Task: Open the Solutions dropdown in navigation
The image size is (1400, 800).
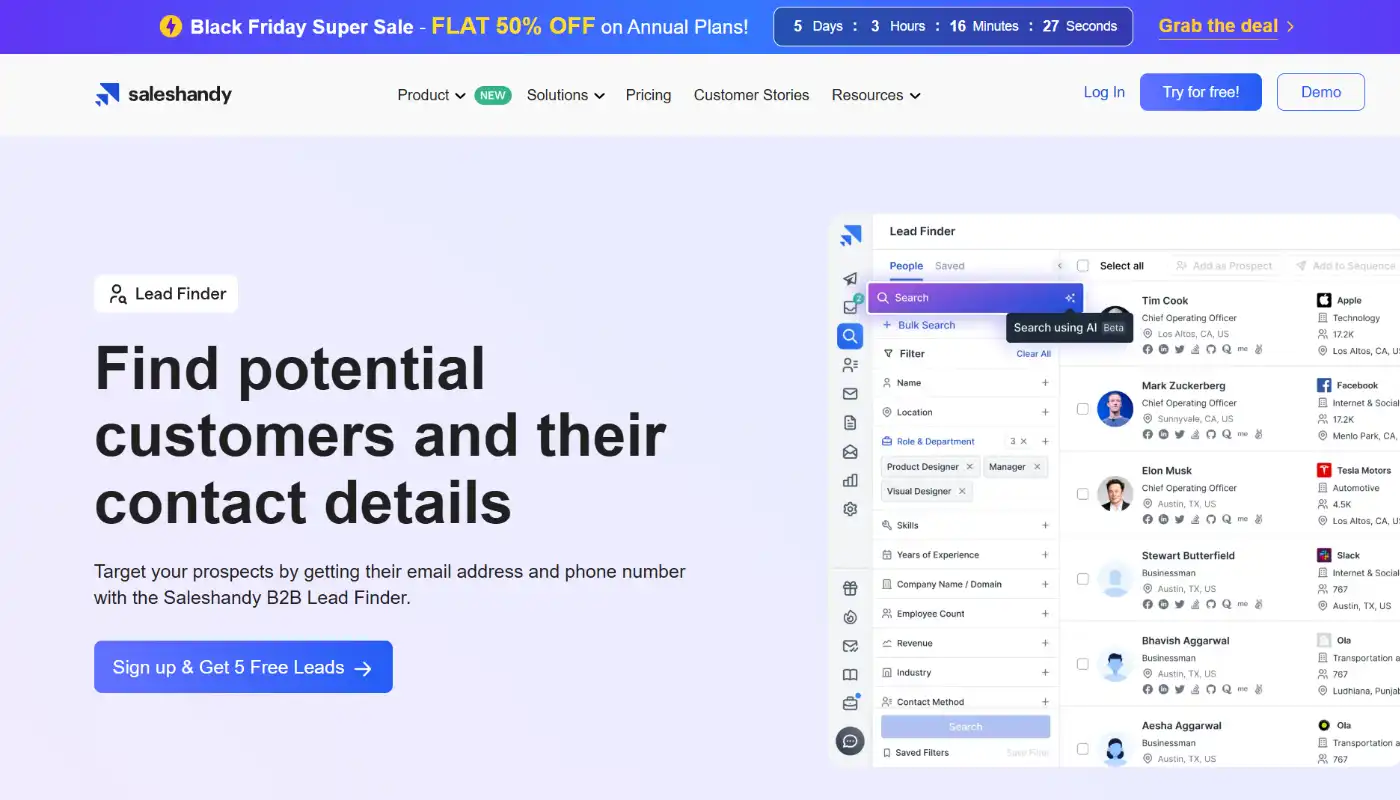Action: 565,95
